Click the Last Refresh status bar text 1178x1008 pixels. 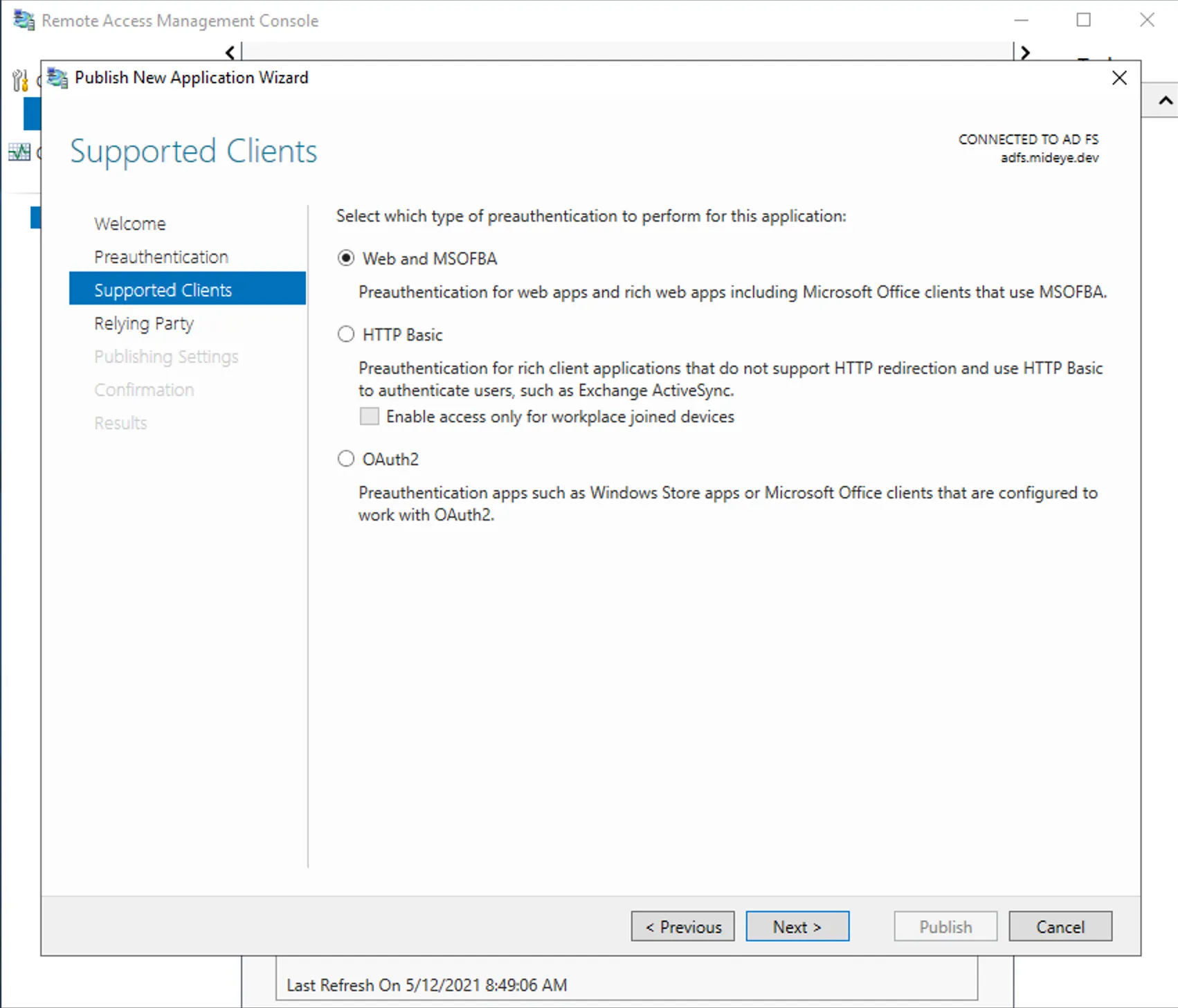click(426, 984)
